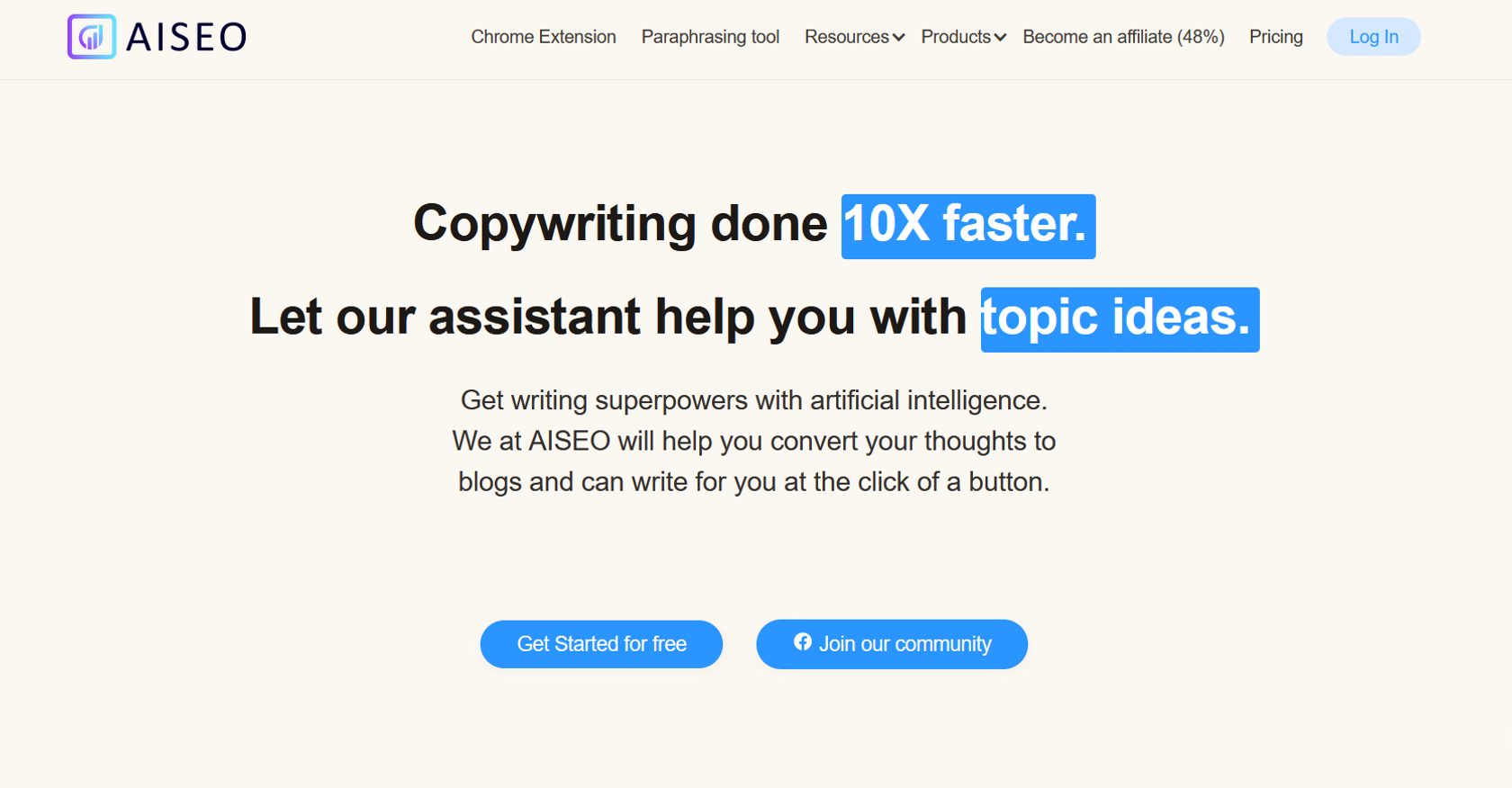This screenshot has width=1512, height=788.
Task: Click Get Started for free button
Action: point(601,644)
